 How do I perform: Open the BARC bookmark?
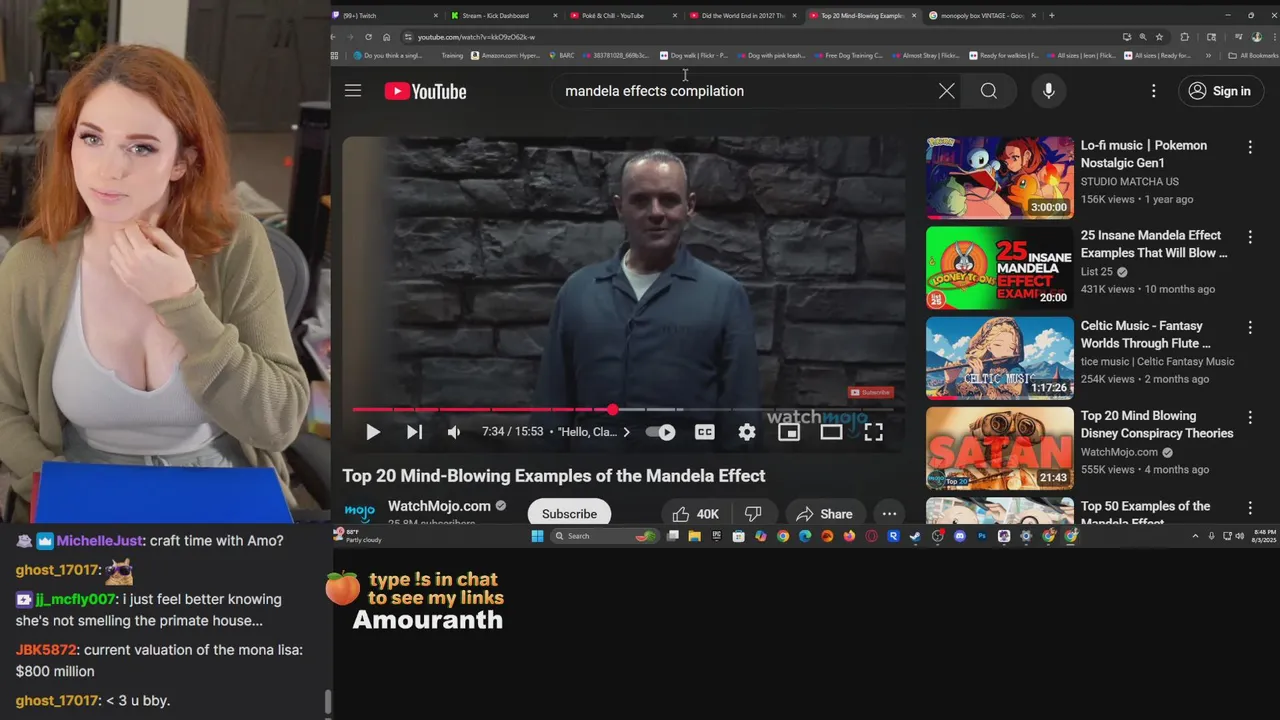(561, 56)
